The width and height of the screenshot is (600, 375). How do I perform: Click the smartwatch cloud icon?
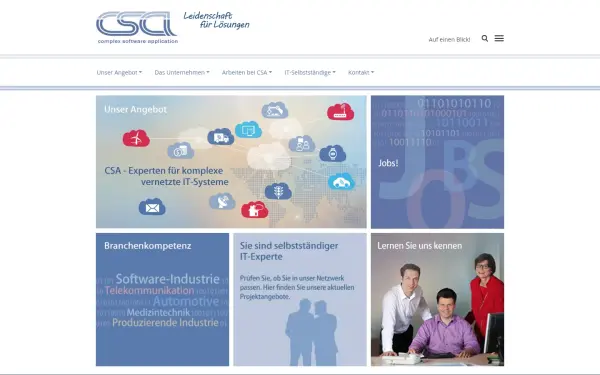tap(333, 153)
